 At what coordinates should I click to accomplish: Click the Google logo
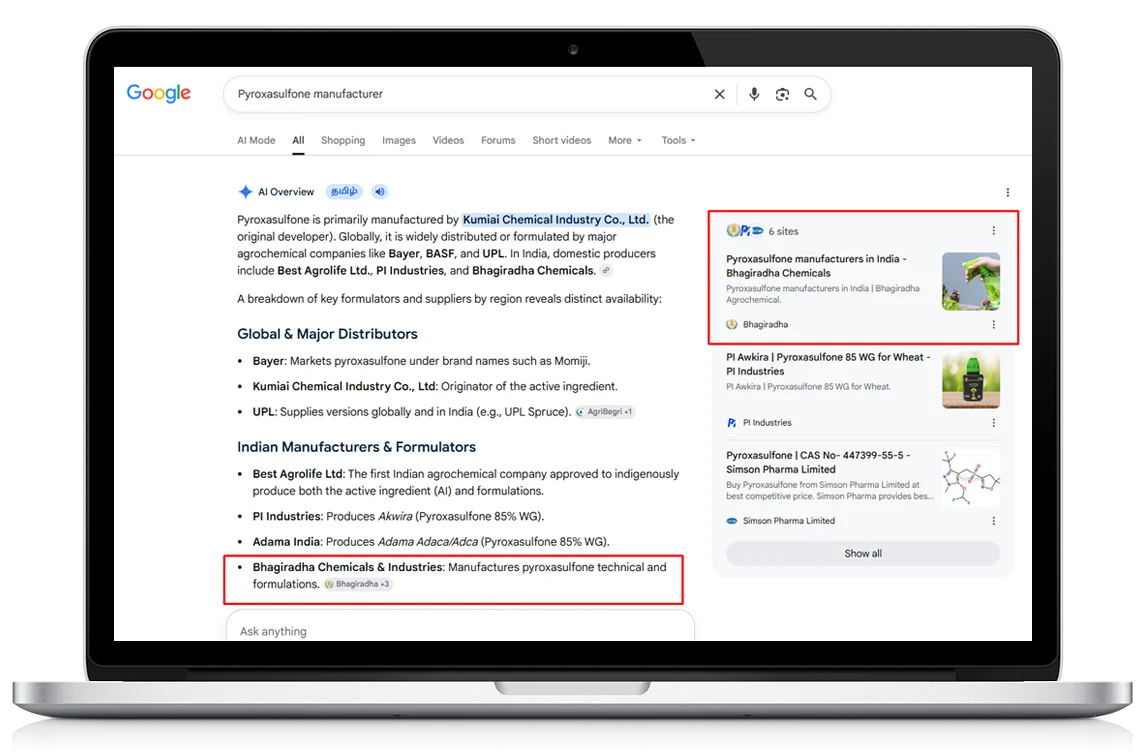(158, 93)
